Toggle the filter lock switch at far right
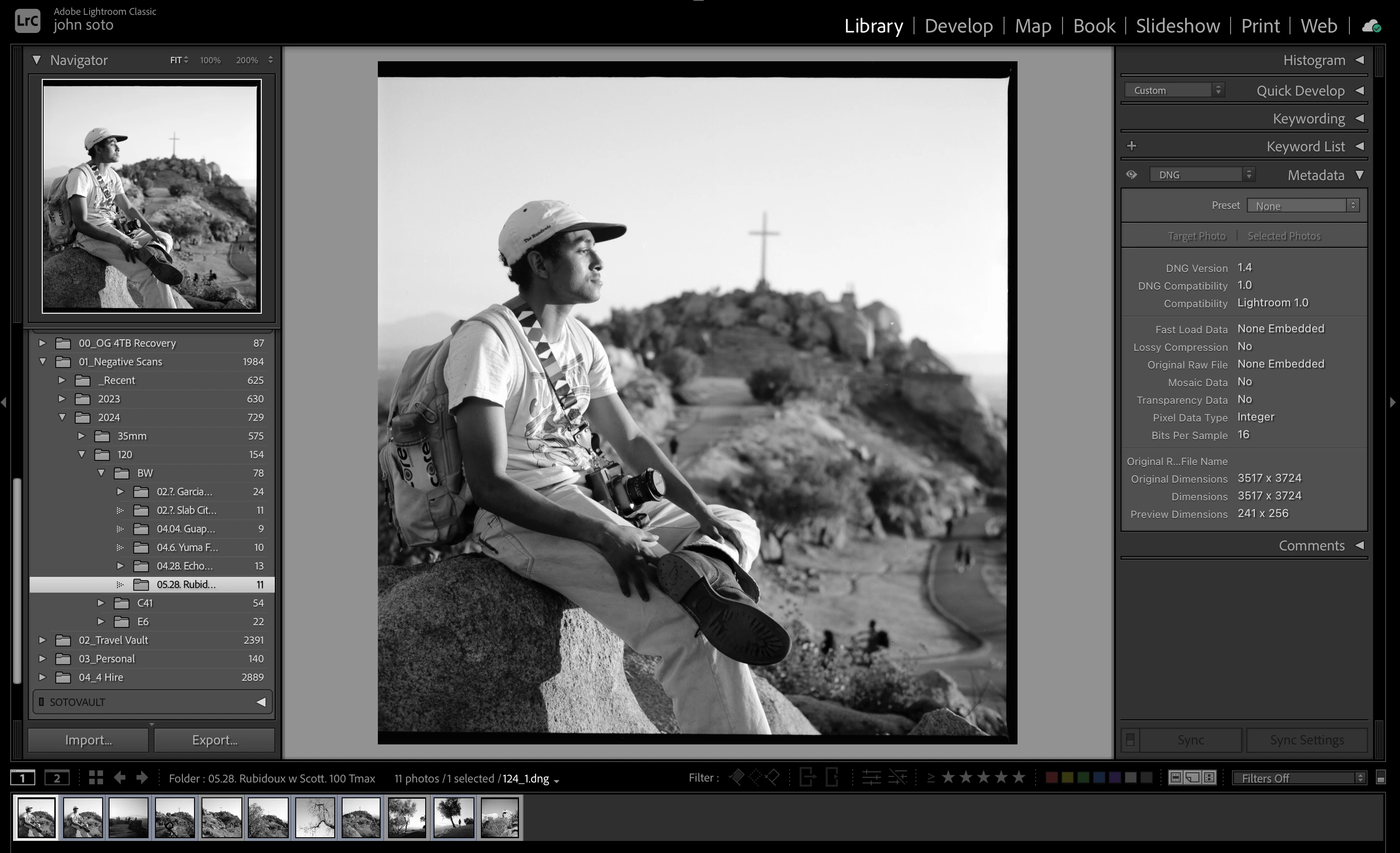Screen dimensions: 1400x853 1381,778
